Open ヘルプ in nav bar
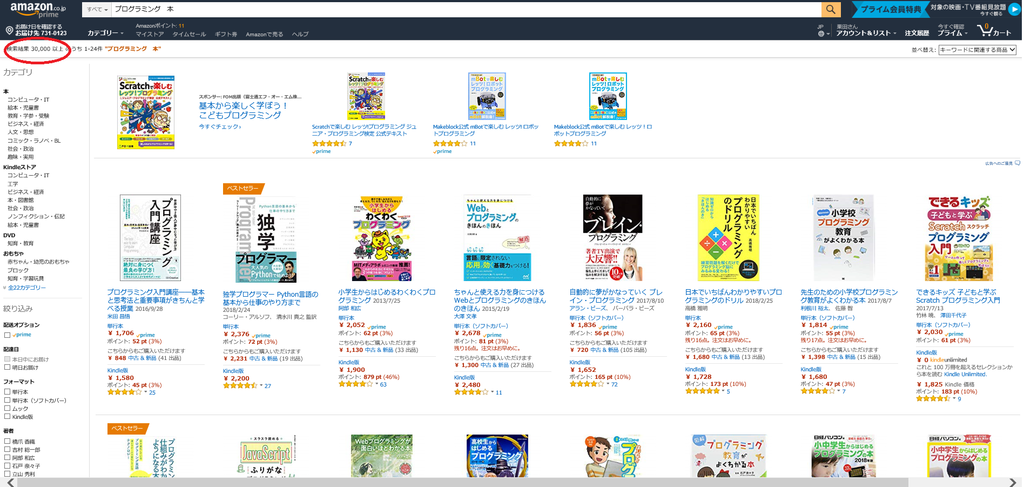This screenshot has width=1024, height=487. click(300, 34)
